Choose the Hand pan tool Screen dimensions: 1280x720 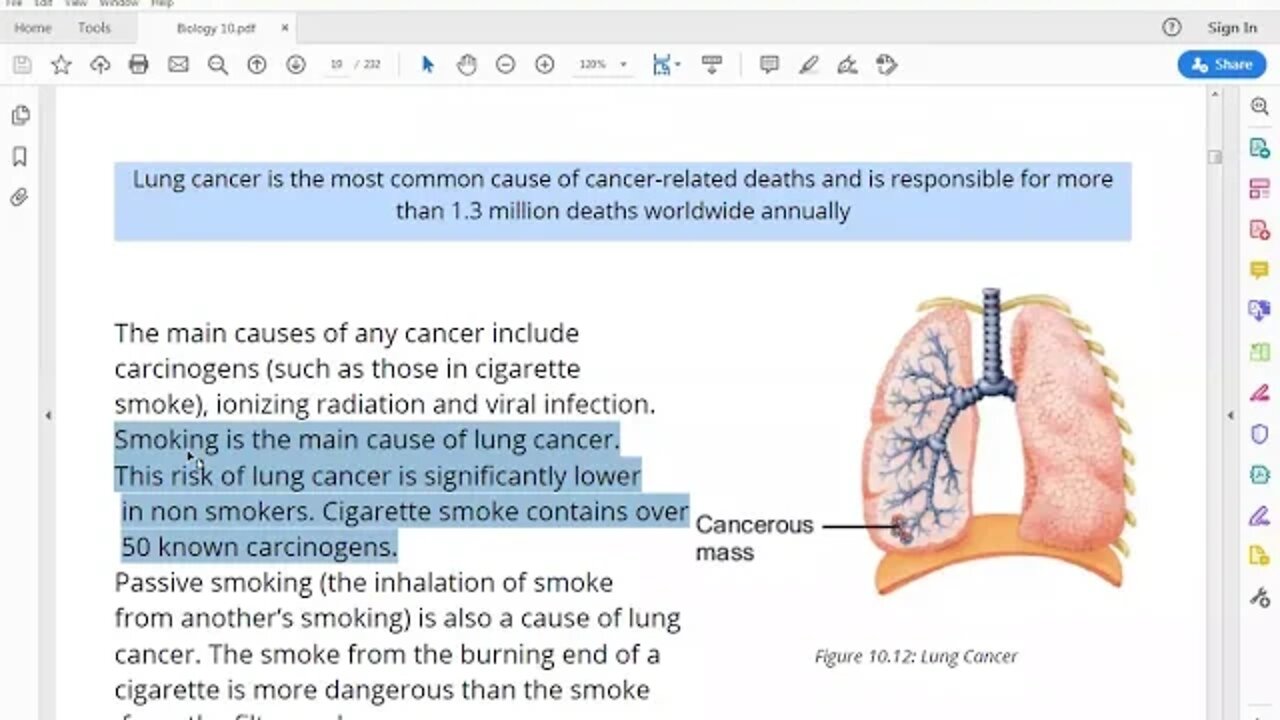(x=467, y=65)
